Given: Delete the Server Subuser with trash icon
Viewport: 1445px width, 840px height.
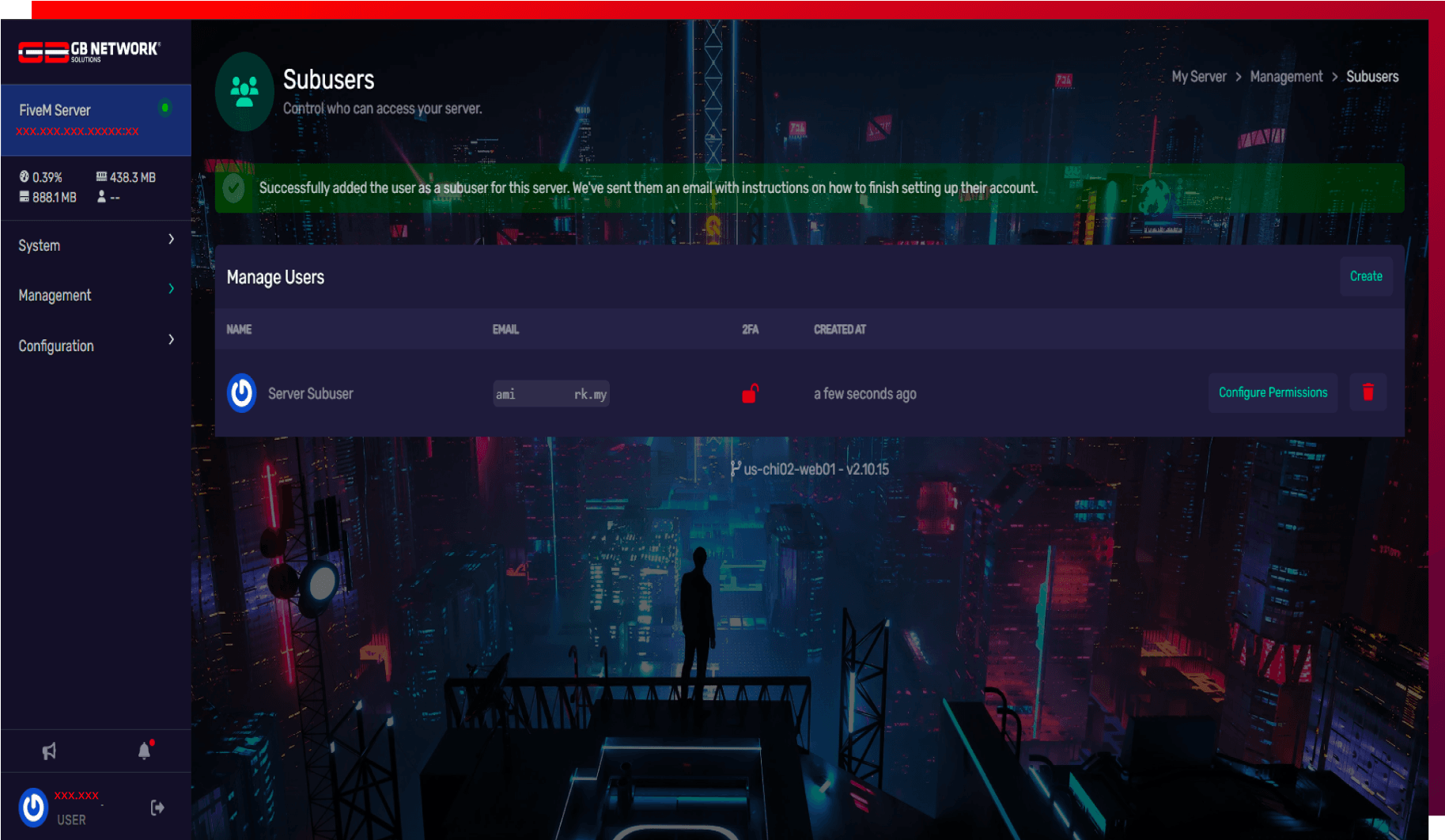Looking at the screenshot, I should point(1367,392).
